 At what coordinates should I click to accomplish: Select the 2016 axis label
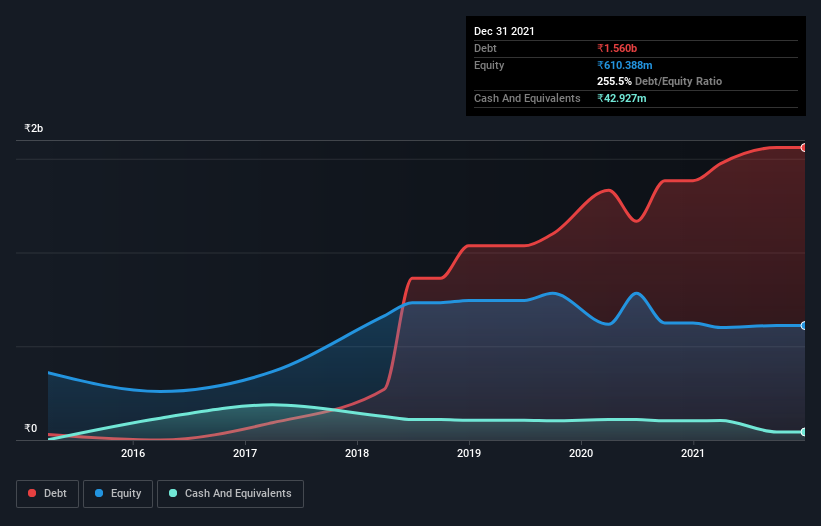[x=133, y=453]
